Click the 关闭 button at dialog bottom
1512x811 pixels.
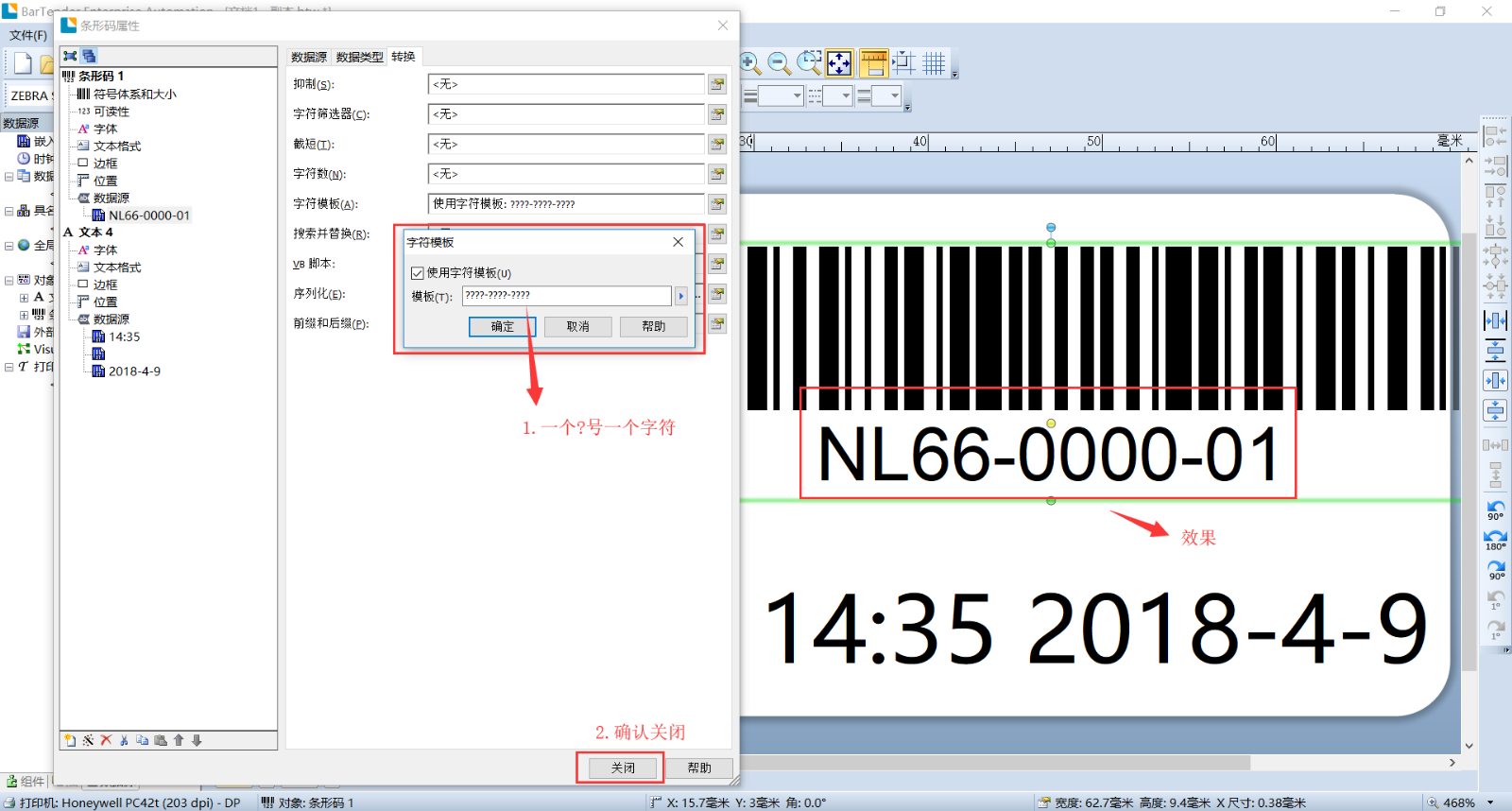(x=622, y=768)
